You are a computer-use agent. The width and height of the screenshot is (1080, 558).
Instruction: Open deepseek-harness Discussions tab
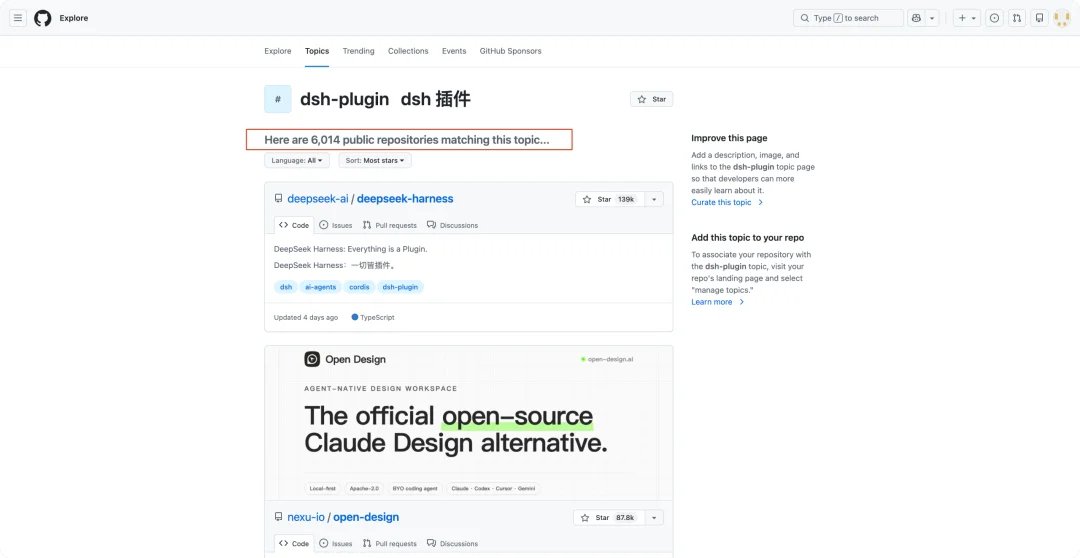coord(453,225)
